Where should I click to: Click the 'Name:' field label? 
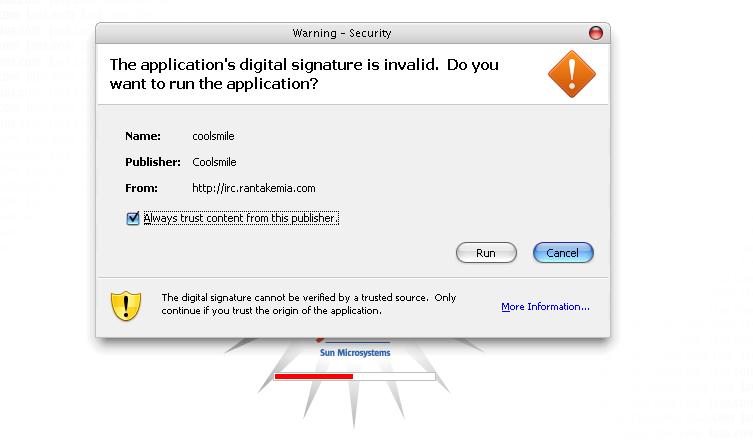(x=142, y=136)
